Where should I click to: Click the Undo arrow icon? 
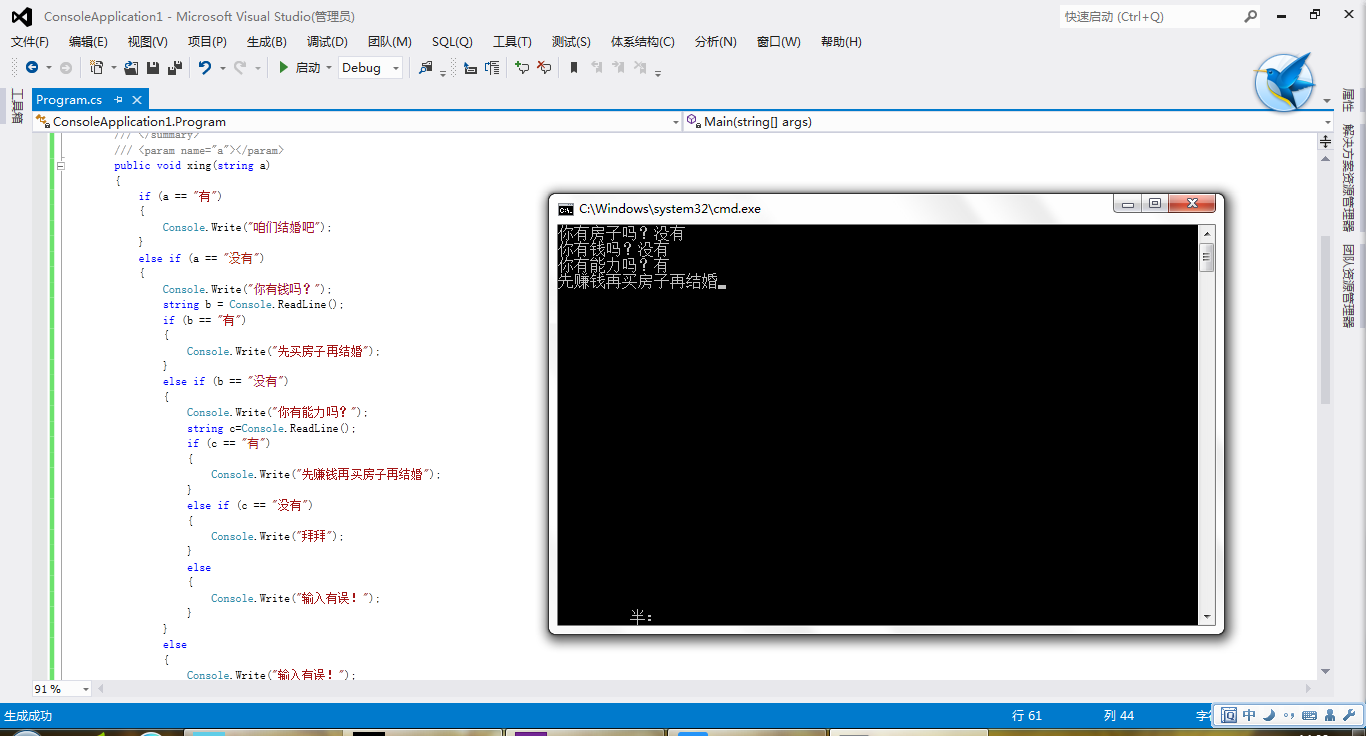[x=205, y=67]
